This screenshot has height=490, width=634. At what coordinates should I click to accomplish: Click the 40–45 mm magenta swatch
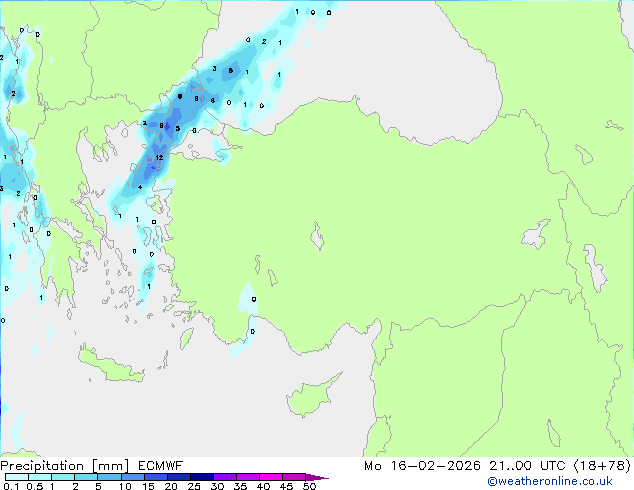(271, 477)
